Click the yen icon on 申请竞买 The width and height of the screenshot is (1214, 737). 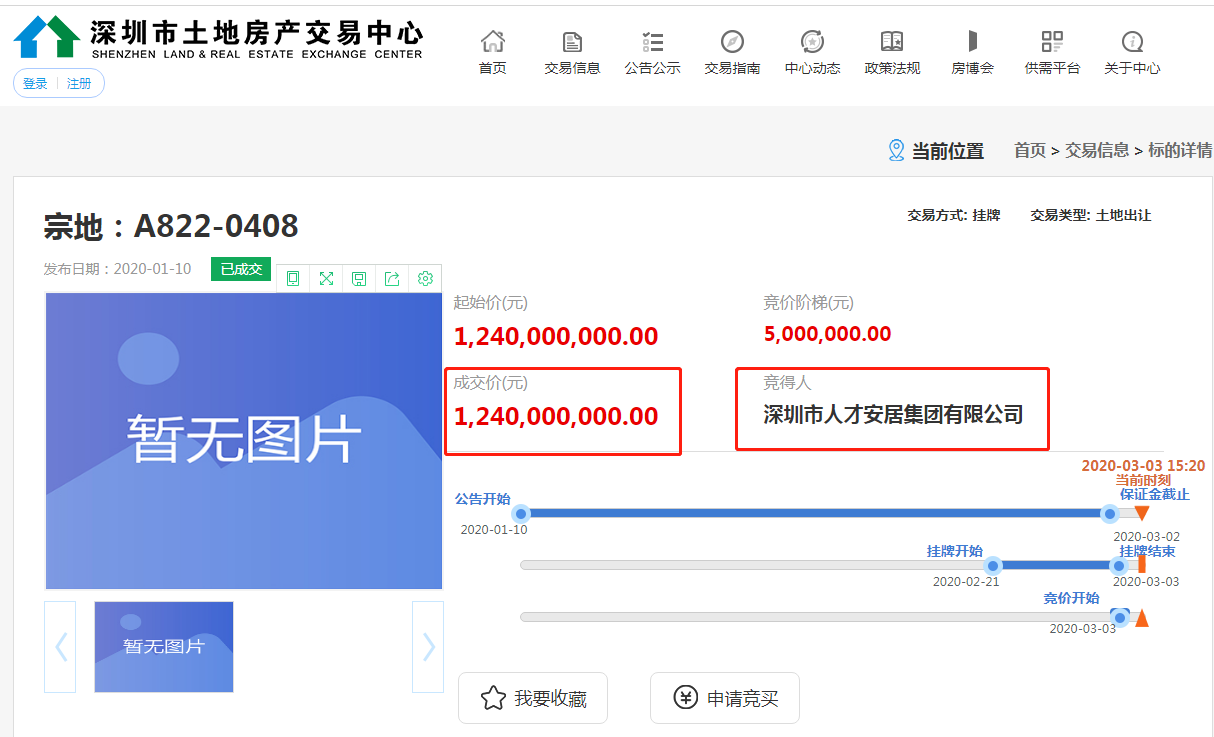click(x=685, y=698)
